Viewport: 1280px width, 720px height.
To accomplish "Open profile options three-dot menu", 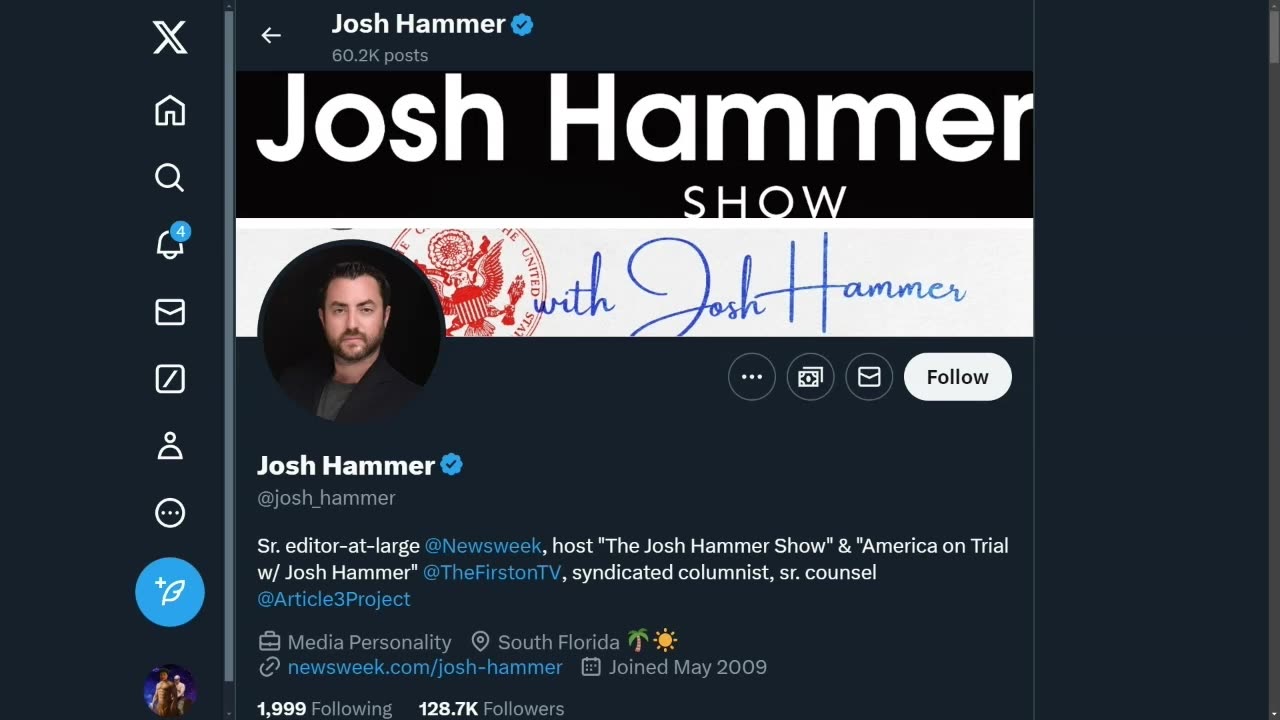I will point(752,377).
